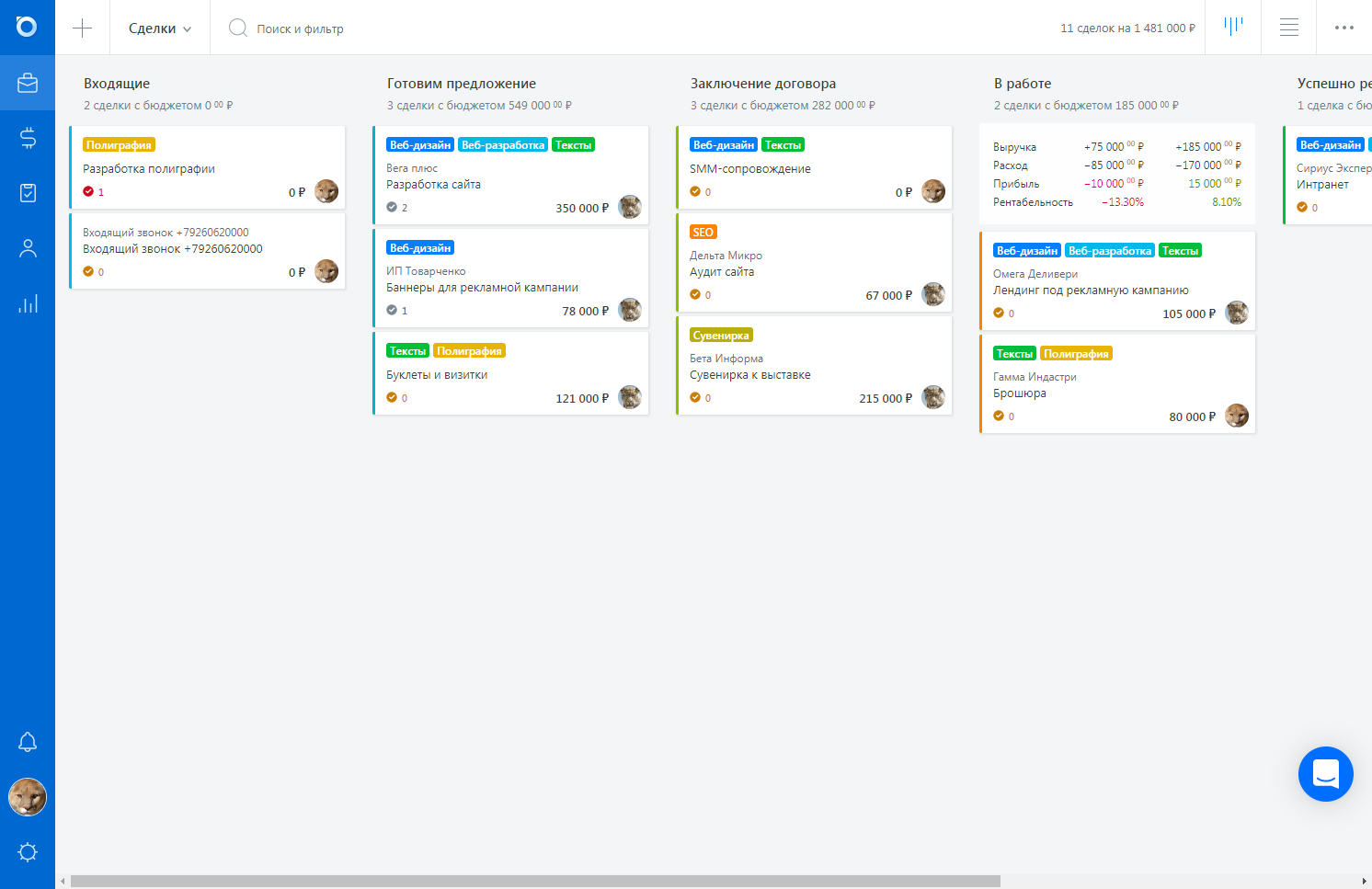Viewport: 1372px width, 889px height.
Task: Open the Брошюра deal
Action: tap(1020, 393)
